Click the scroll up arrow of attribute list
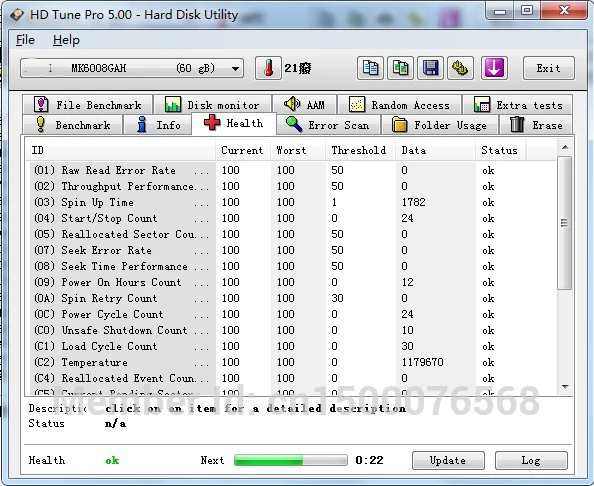Screen dimensions: 594x486 565,147
